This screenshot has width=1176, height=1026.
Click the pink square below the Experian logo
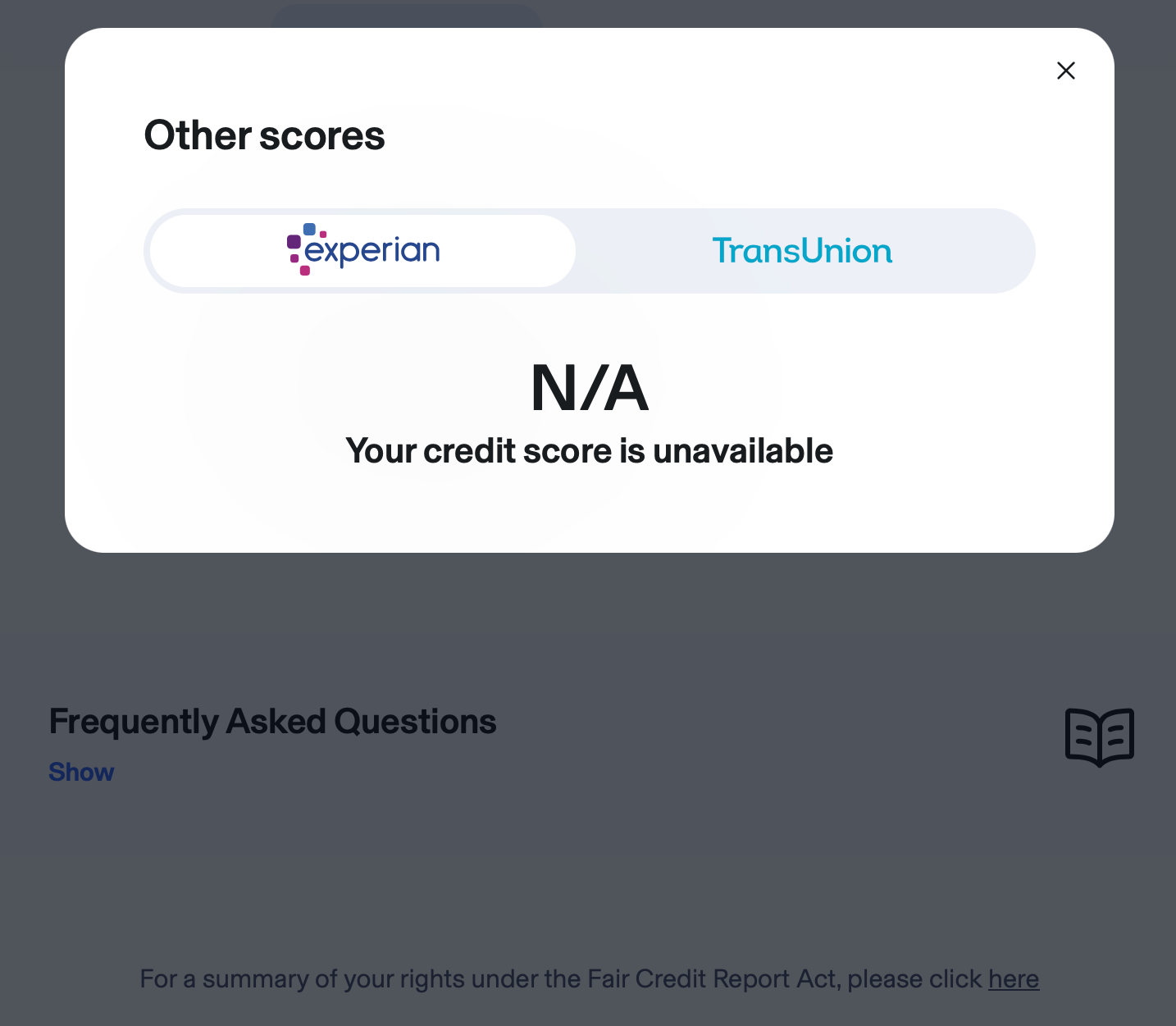305,270
